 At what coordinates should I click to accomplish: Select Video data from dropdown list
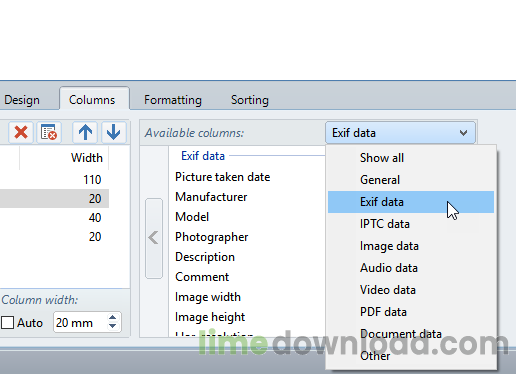(411, 290)
